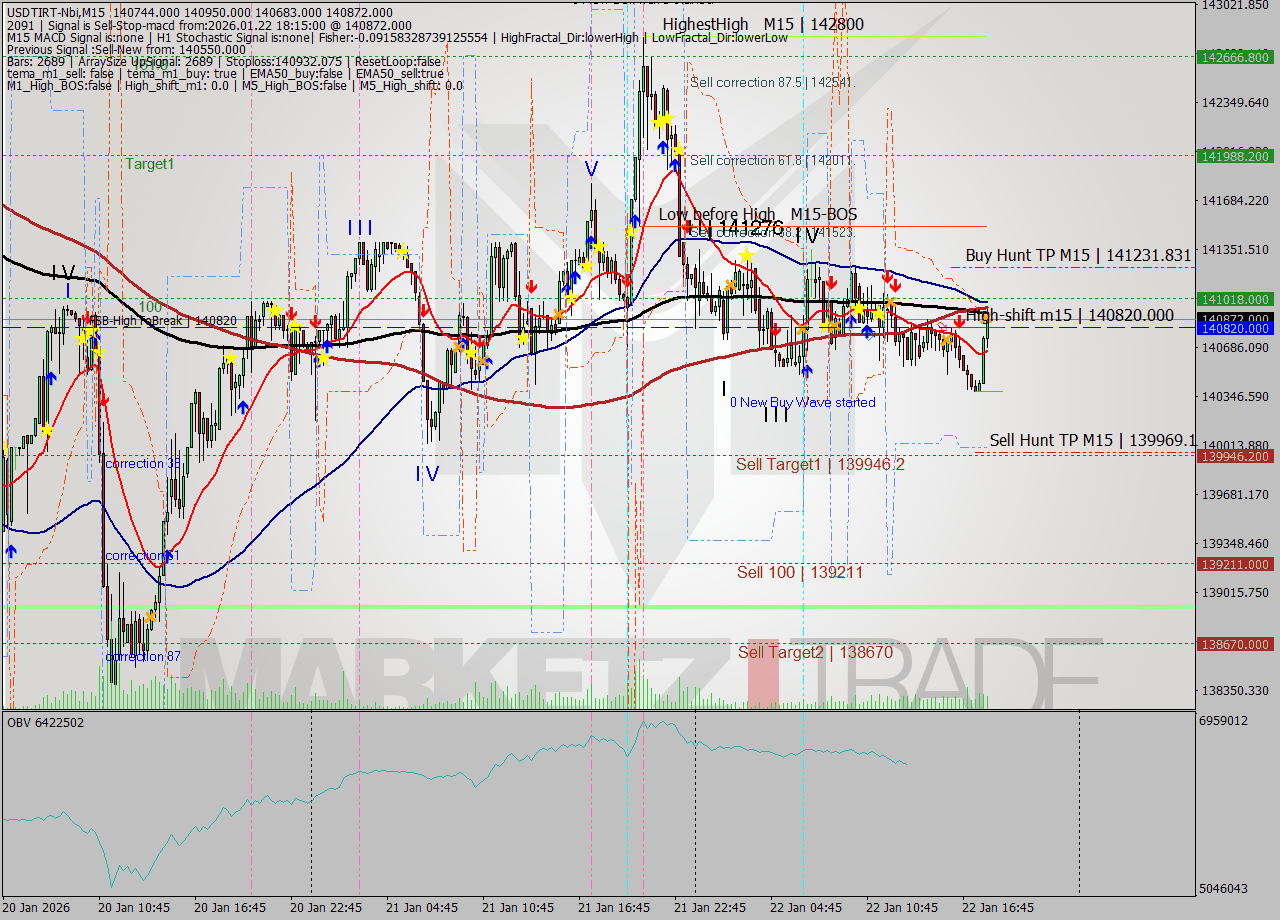The width and height of the screenshot is (1280, 920).
Task: Click the blue buy arrow on the 21 Jan 16:45 spike
Action: pyautogui.click(x=662, y=145)
